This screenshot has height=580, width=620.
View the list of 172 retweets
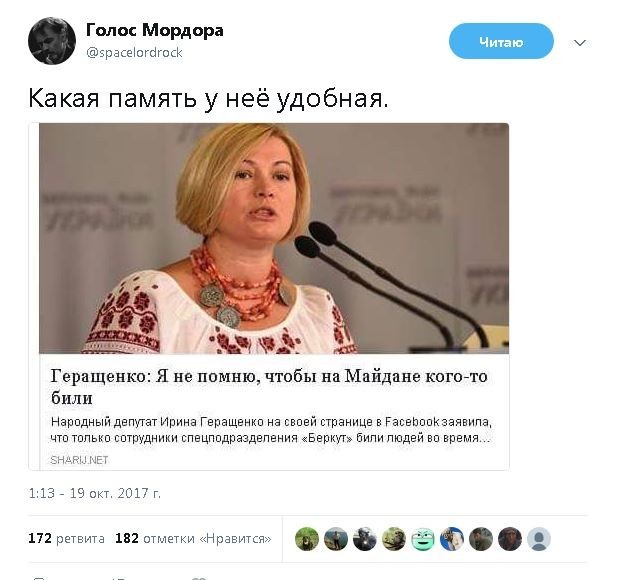pos(66,538)
